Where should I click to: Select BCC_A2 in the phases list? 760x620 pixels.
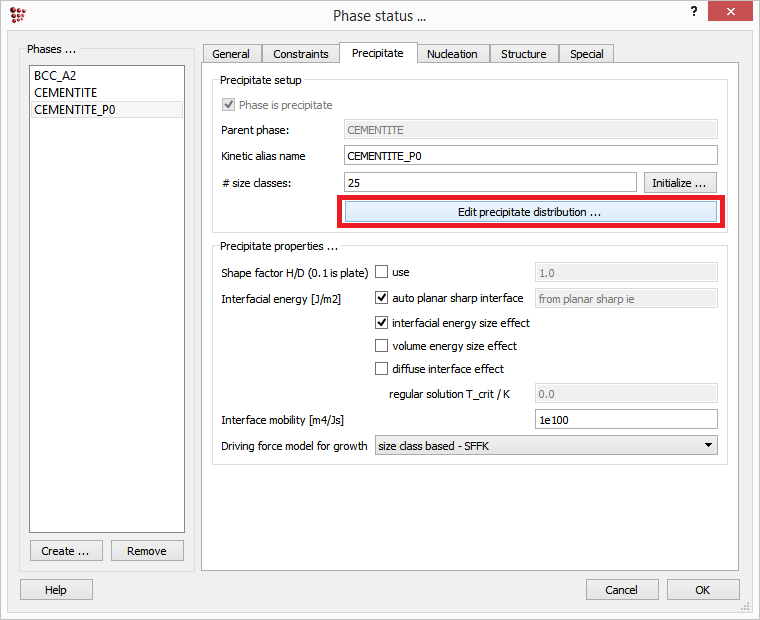pyautogui.click(x=55, y=76)
